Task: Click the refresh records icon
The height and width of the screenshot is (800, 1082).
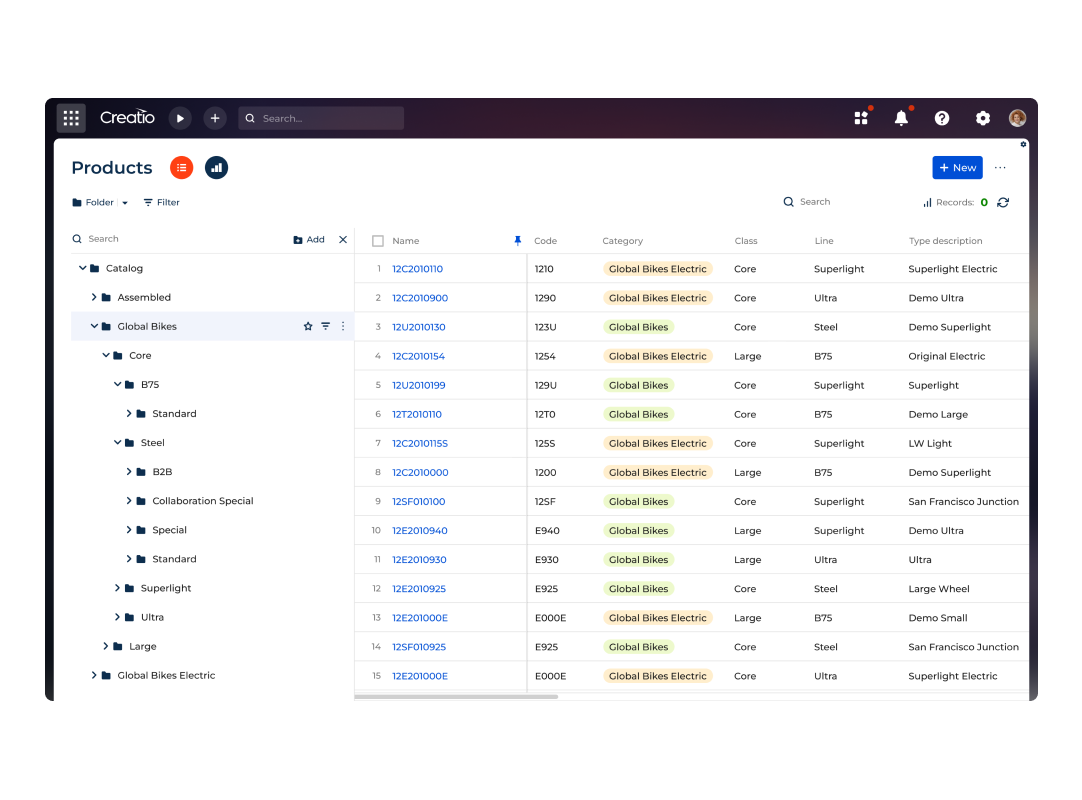Action: tap(1003, 202)
